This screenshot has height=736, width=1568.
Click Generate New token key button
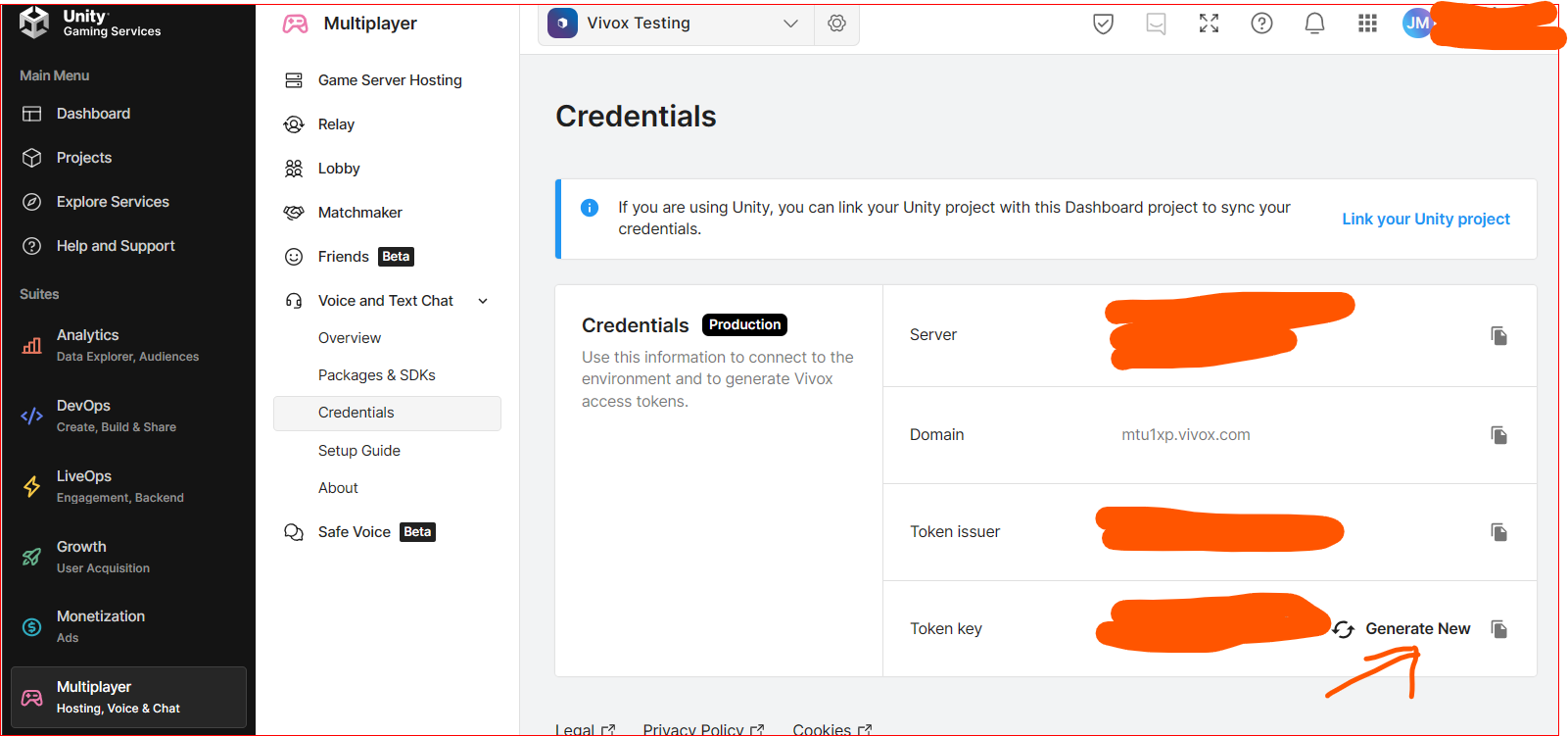[x=1402, y=629]
